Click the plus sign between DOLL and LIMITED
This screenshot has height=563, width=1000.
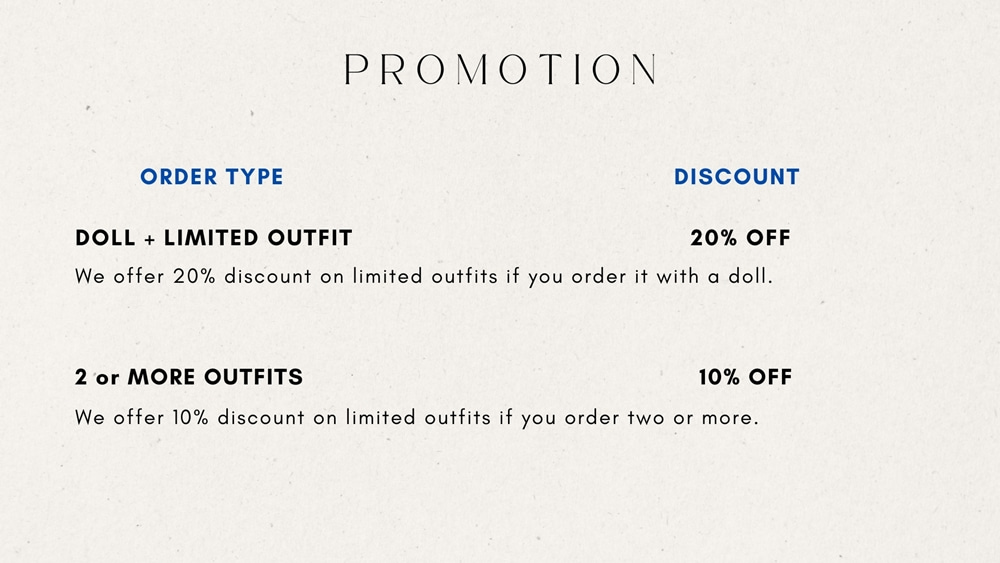pyautogui.click(x=150, y=239)
